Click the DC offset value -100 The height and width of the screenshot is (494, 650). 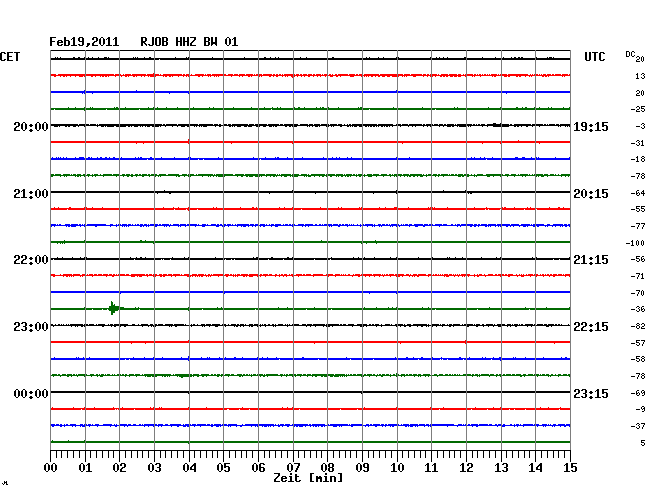tap(635, 243)
